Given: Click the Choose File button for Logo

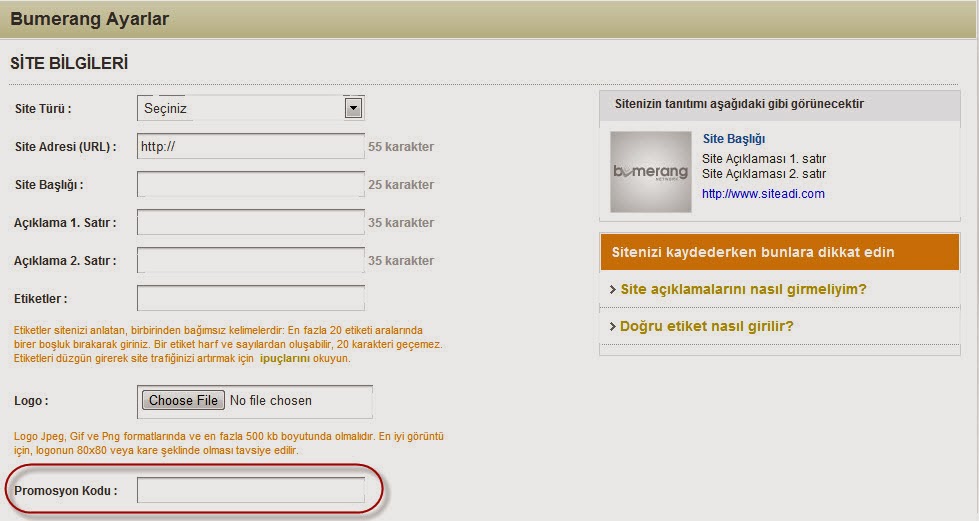Looking at the screenshot, I should tap(183, 400).
